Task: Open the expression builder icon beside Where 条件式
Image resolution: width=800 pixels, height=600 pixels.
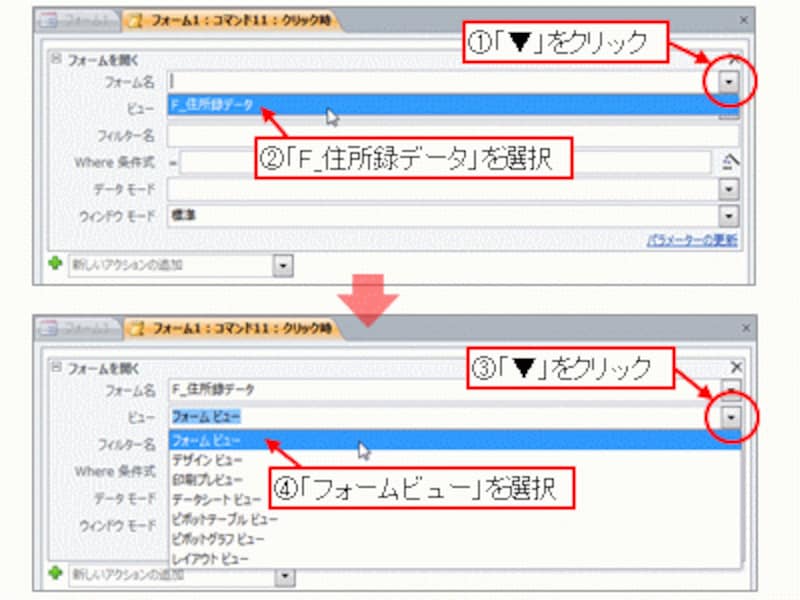Action: [x=730, y=162]
